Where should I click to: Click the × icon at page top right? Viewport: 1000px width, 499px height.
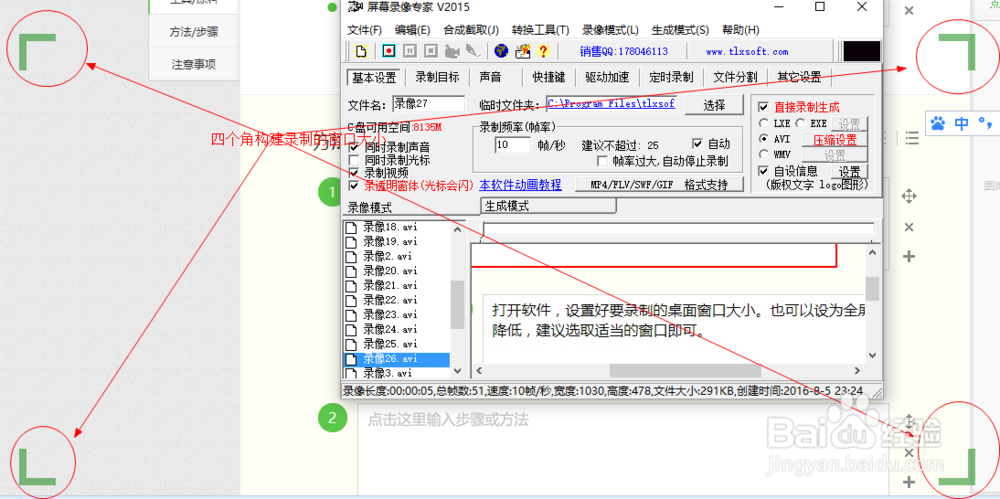(x=909, y=10)
